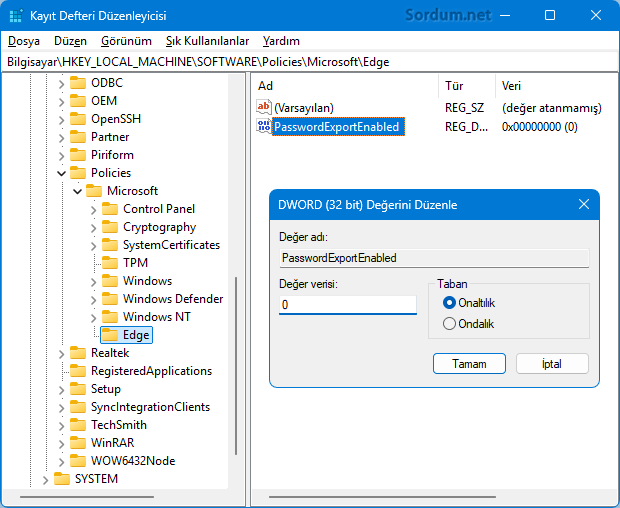Click the Ad column header

[346, 86]
